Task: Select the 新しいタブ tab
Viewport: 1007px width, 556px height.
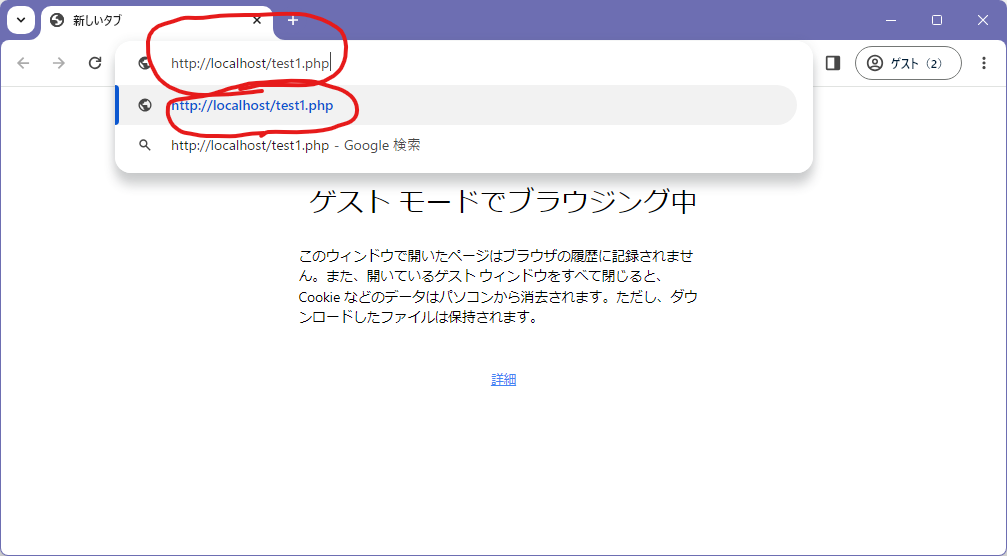Action: (140, 20)
